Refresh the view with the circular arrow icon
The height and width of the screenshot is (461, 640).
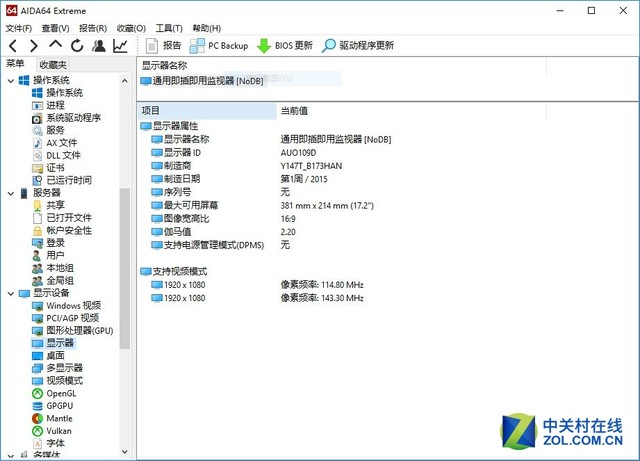[x=77, y=46]
